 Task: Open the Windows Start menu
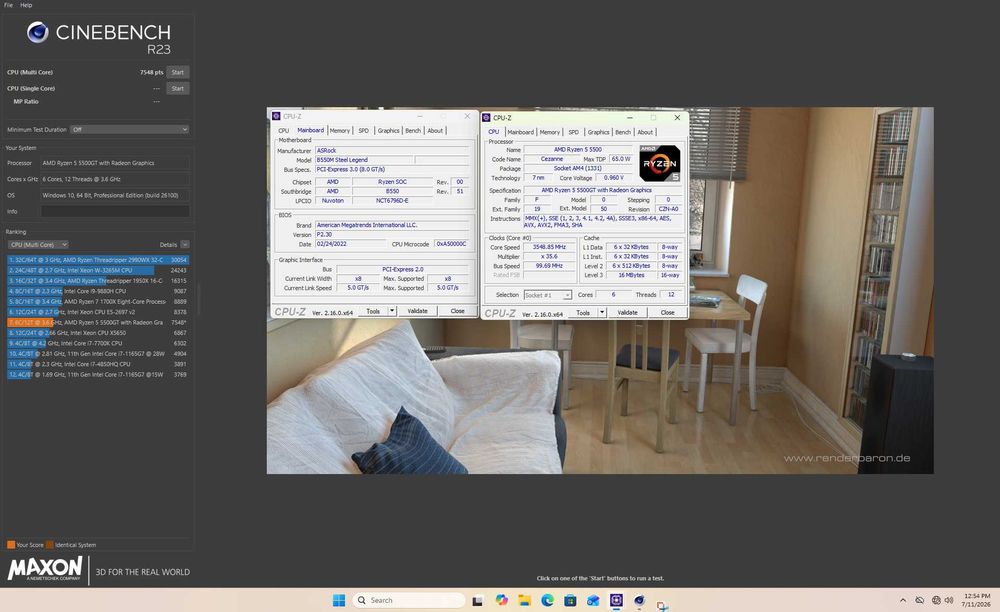click(x=339, y=600)
